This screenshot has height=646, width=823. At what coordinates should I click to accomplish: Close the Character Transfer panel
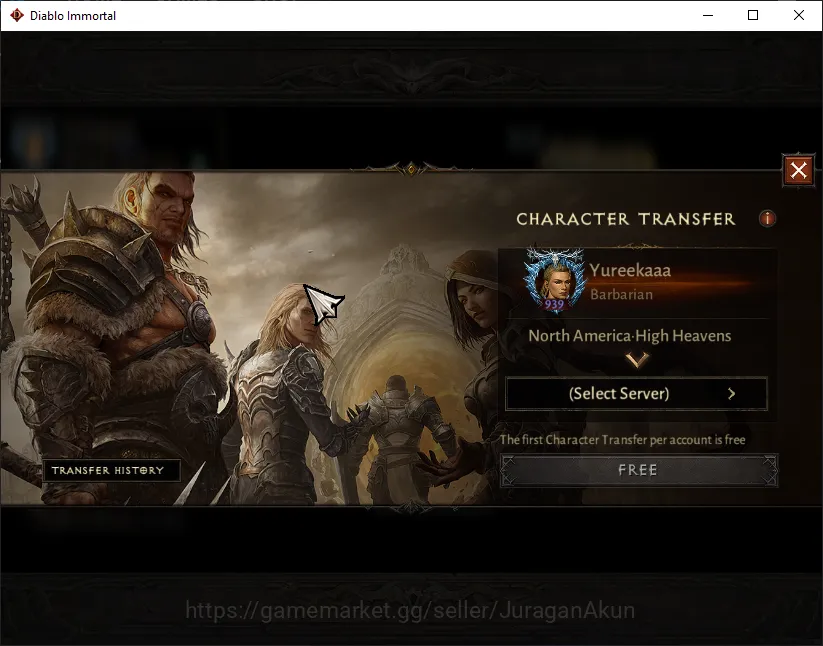coord(798,170)
